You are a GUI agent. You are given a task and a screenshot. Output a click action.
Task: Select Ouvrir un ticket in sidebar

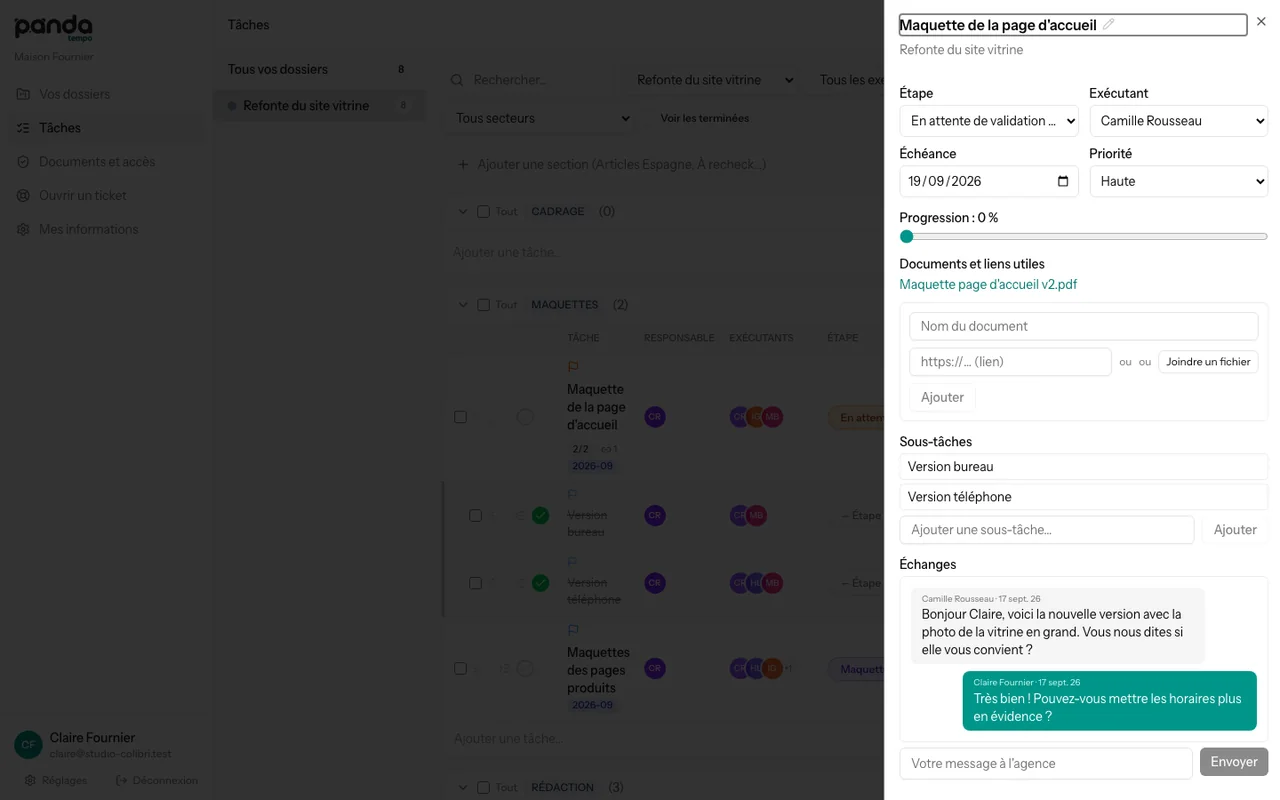(x=108, y=196)
